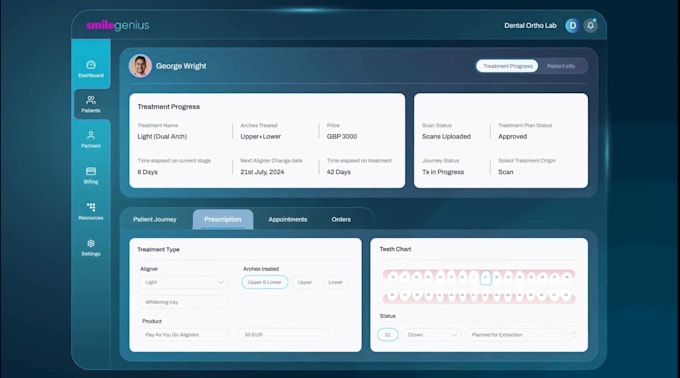Open the Orders tab
The height and width of the screenshot is (378, 680).
(341, 219)
